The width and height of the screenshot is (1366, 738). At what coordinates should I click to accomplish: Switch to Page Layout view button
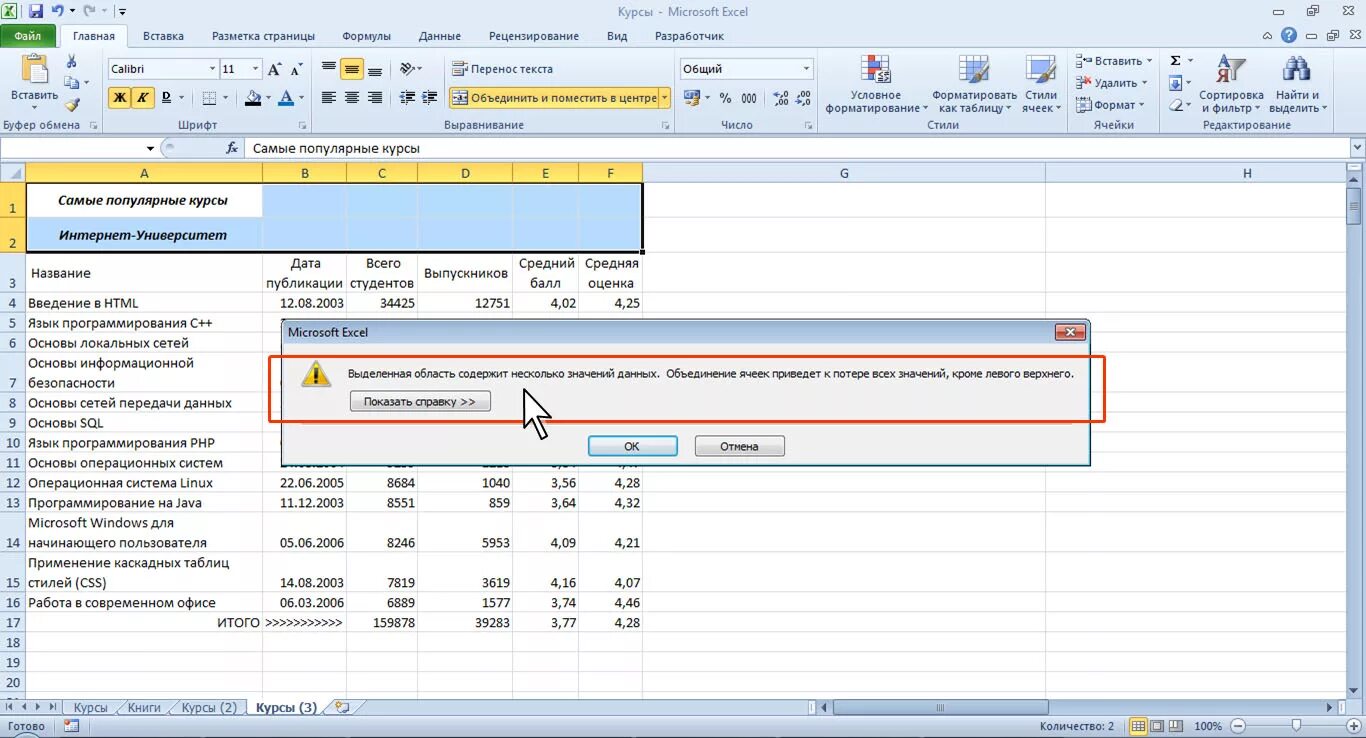pos(1157,726)
